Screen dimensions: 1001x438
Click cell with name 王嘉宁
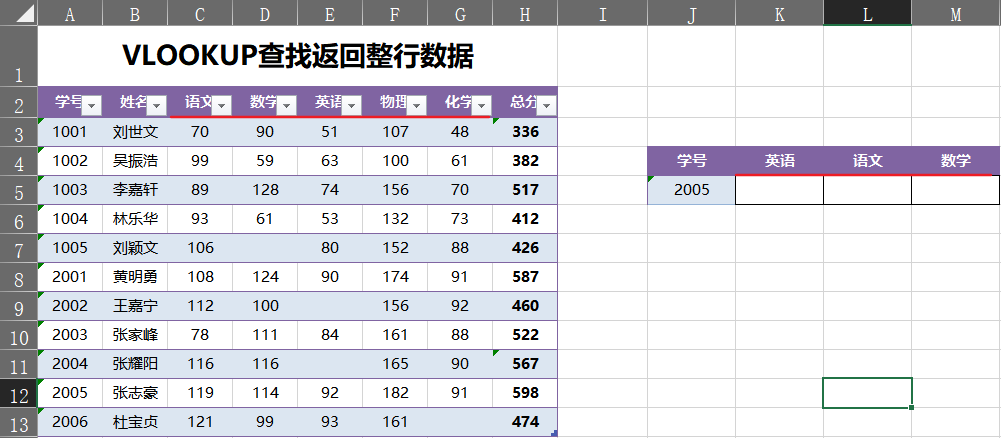[x=135, y=306]
